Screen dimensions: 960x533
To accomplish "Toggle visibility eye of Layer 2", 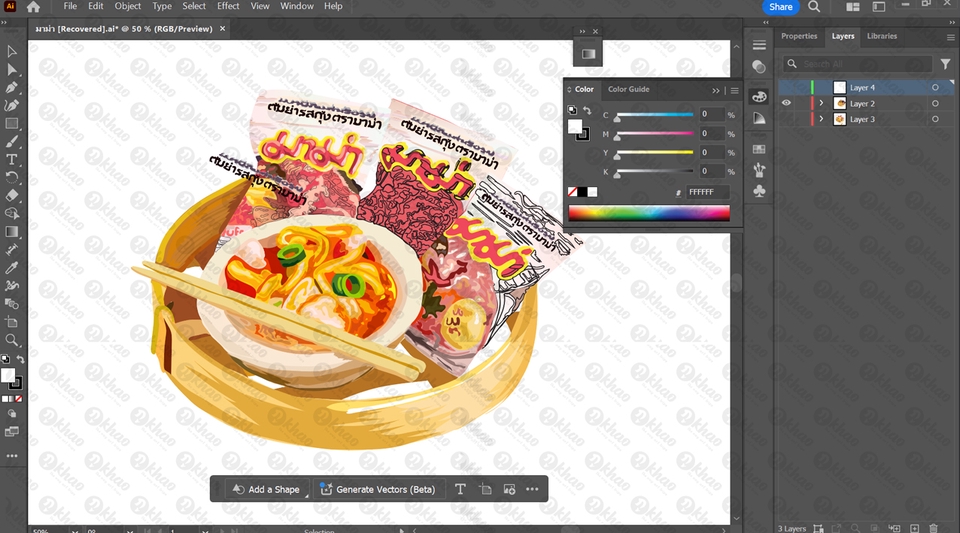I will click(x=786, y=103).
